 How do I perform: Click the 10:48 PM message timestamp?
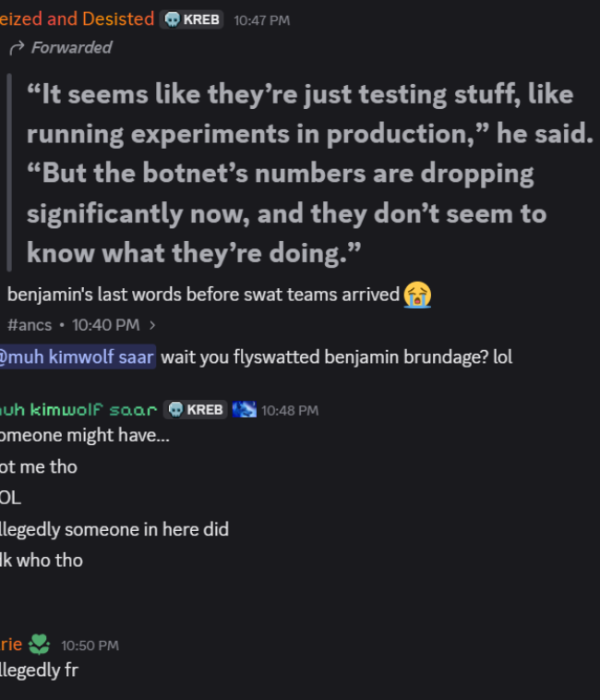coord(289,410)
